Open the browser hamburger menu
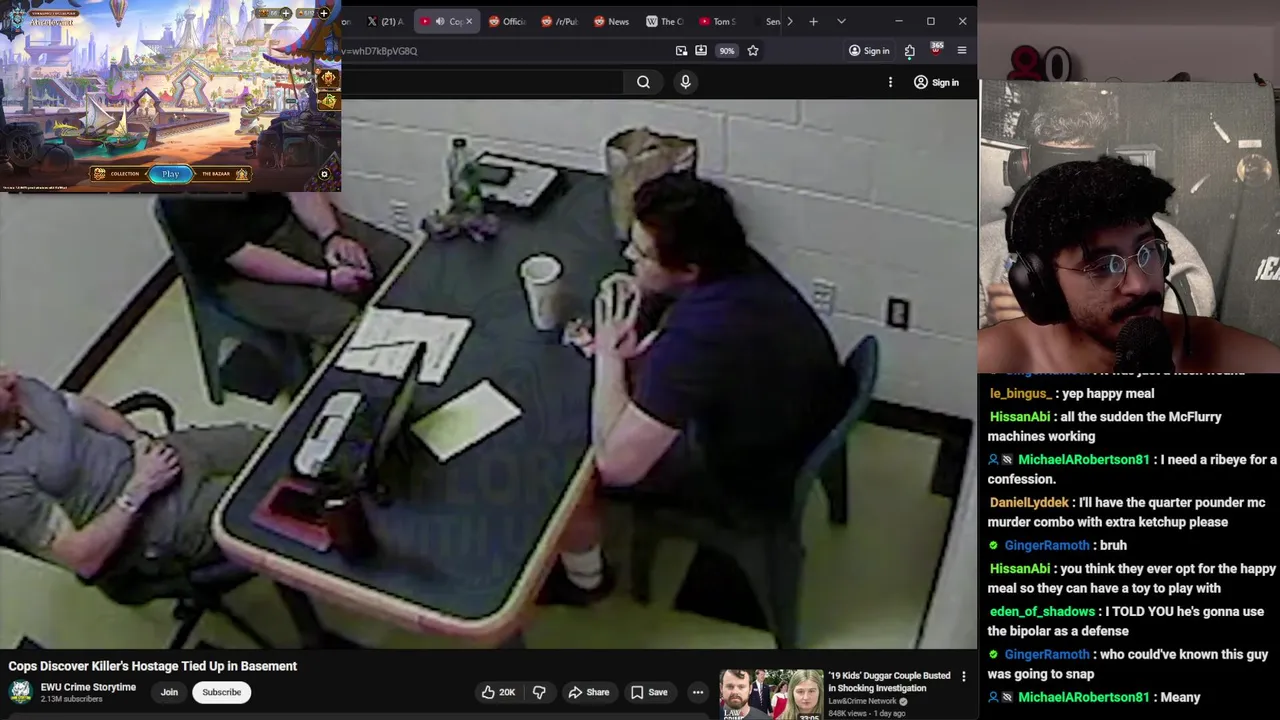 point(962,51)
